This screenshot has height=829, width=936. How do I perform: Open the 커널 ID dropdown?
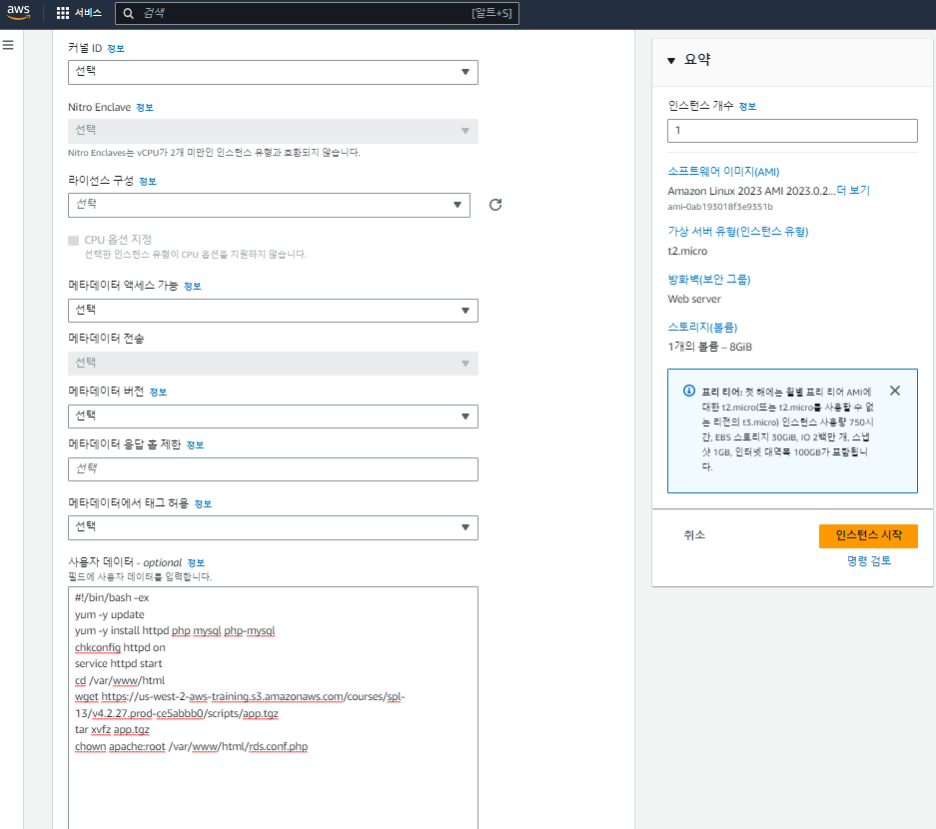[273, 72]
